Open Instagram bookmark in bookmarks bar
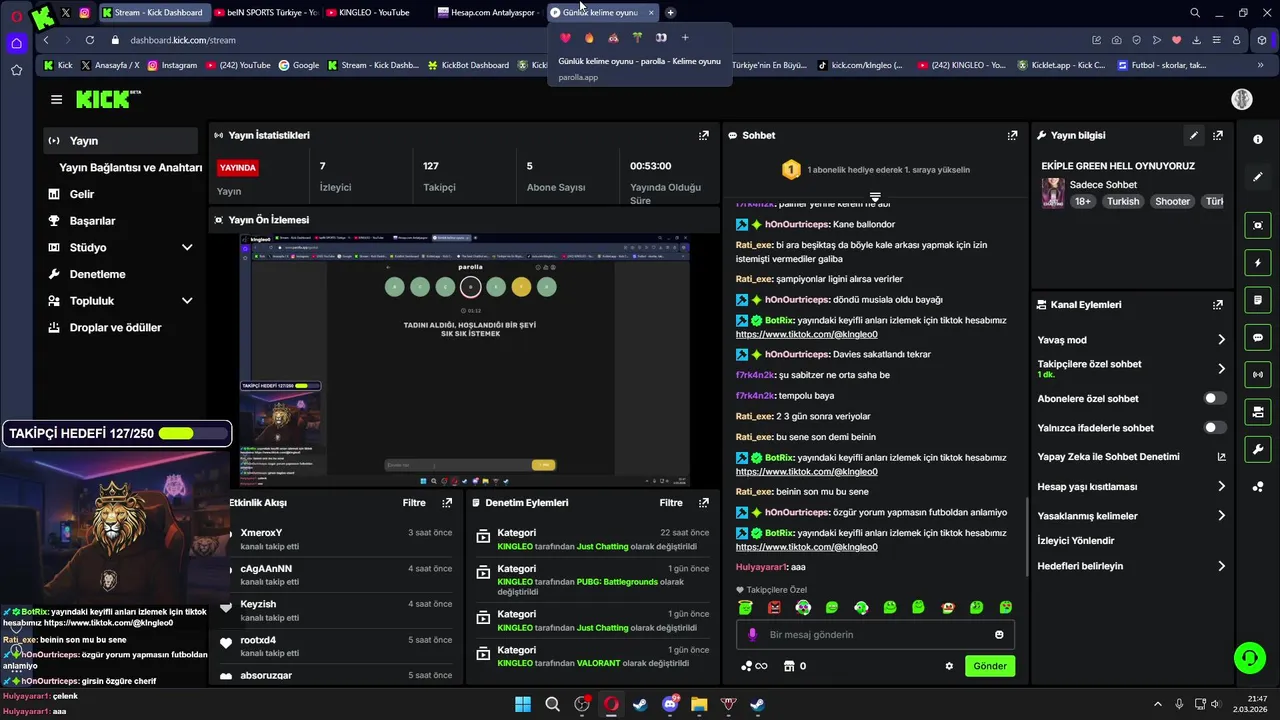This screenshot has width=1280, height=720. (x=172, y=65)
